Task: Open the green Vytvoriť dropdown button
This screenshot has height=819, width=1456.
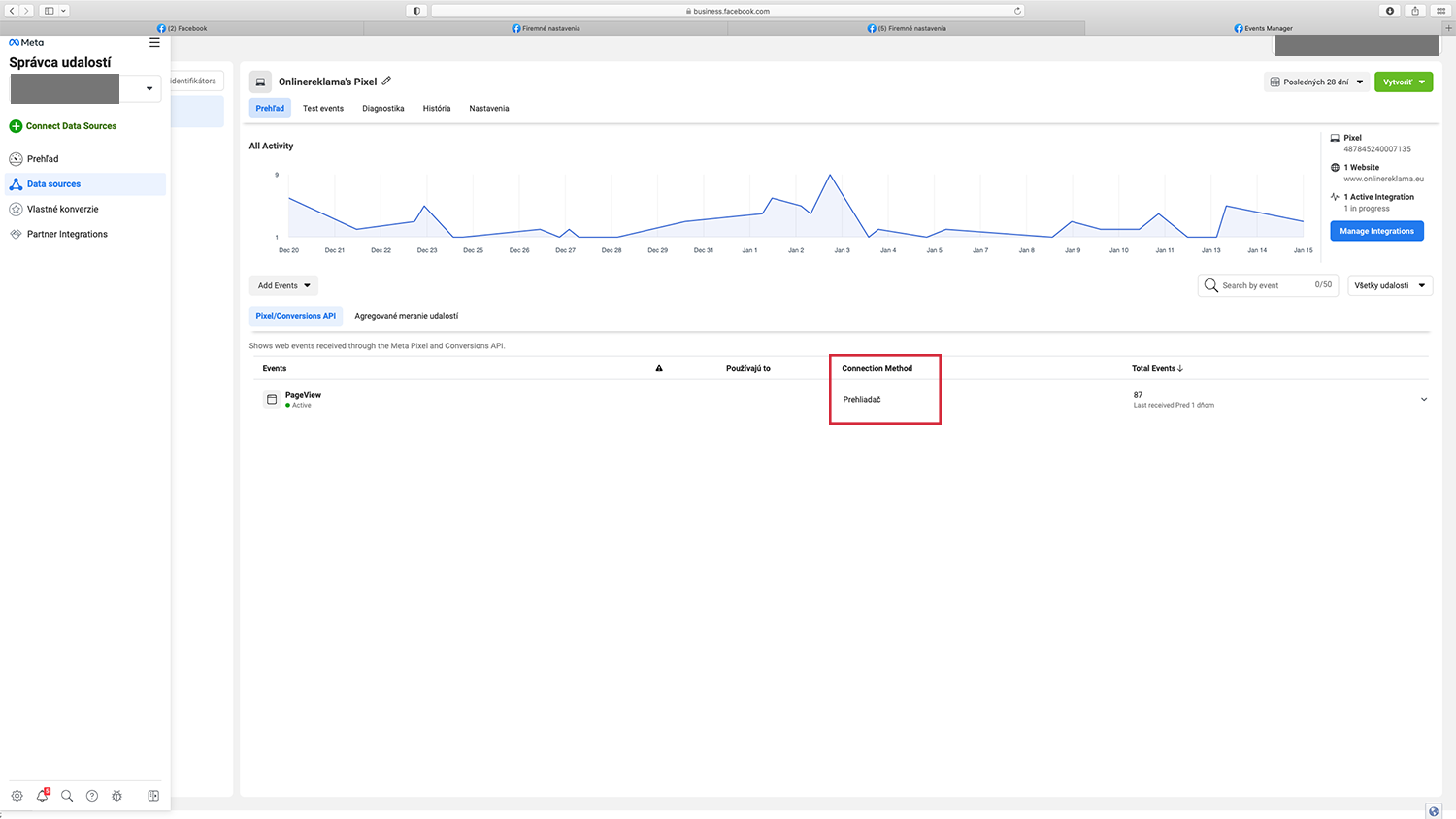Action: 1404,82
